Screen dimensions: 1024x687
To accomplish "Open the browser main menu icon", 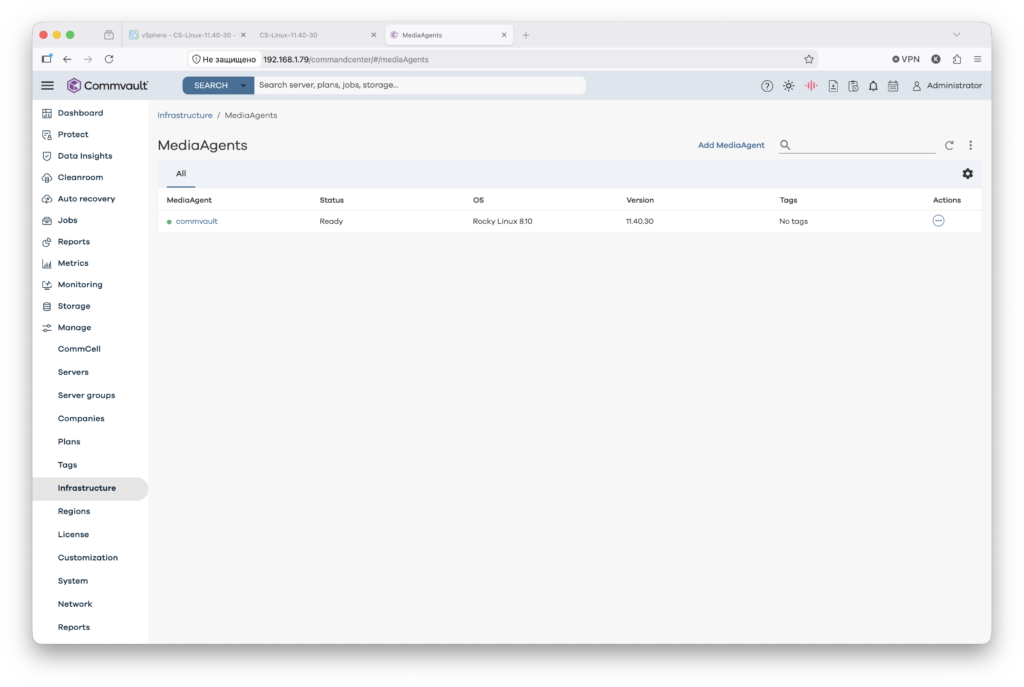I will coord(978,59).
